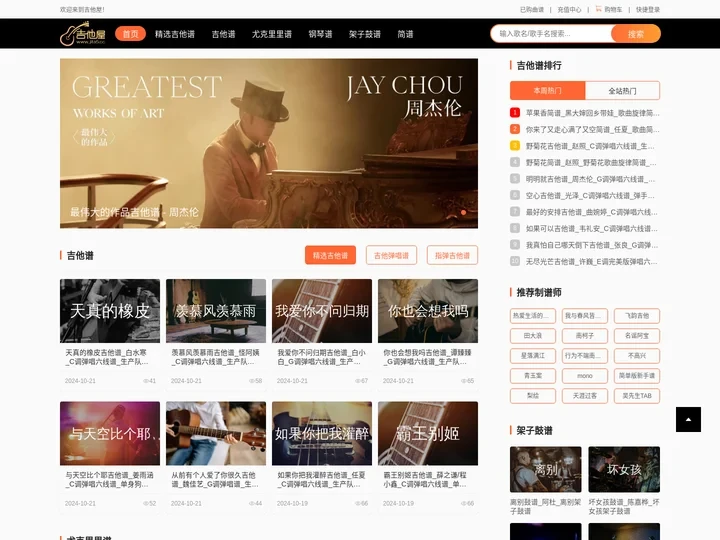Click title 如果你把我灌醉吉他谱_任夏
Screen dimensions: 720x540
(321, 479)
